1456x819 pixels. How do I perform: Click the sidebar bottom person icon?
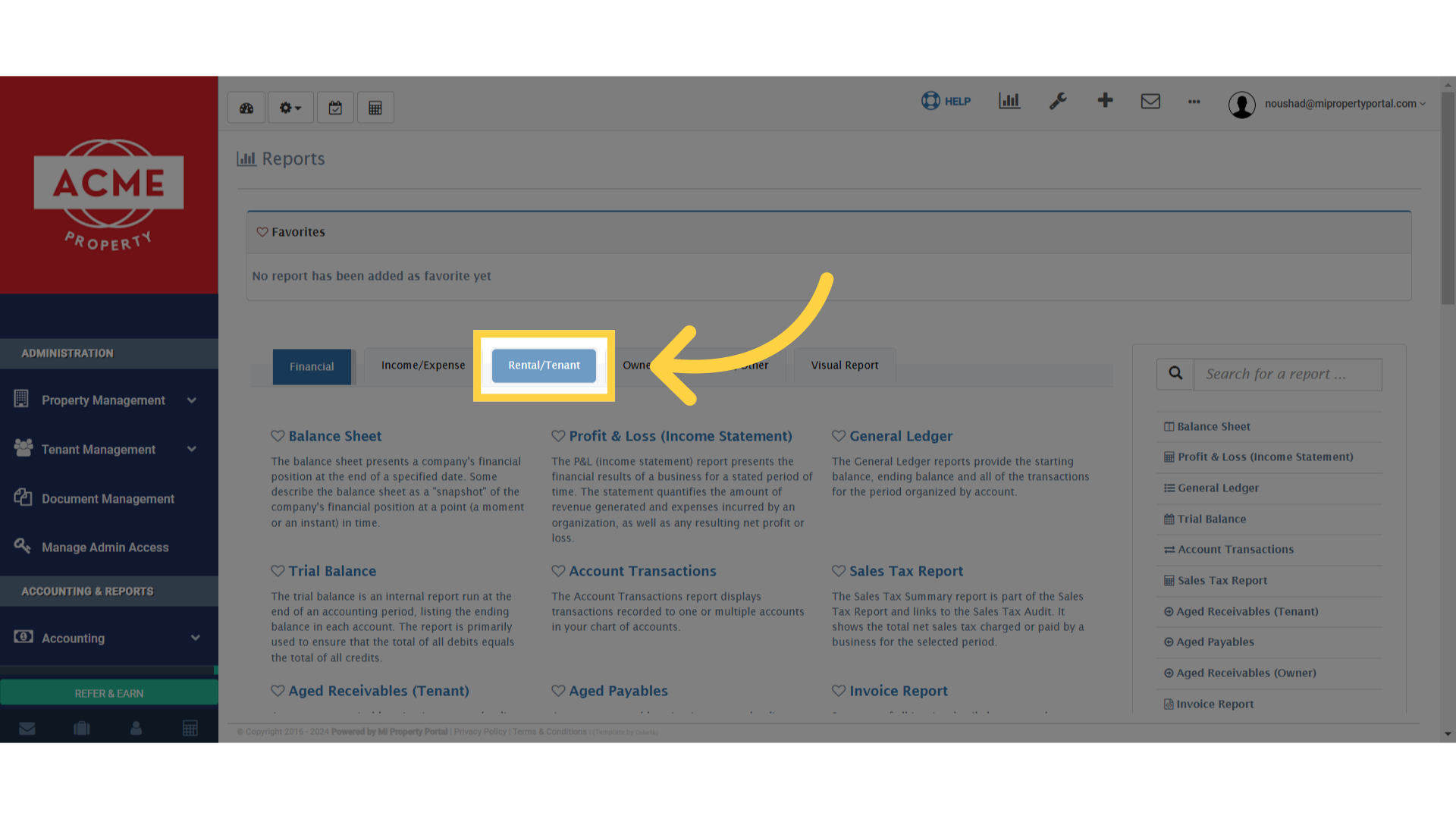[136, 728]
